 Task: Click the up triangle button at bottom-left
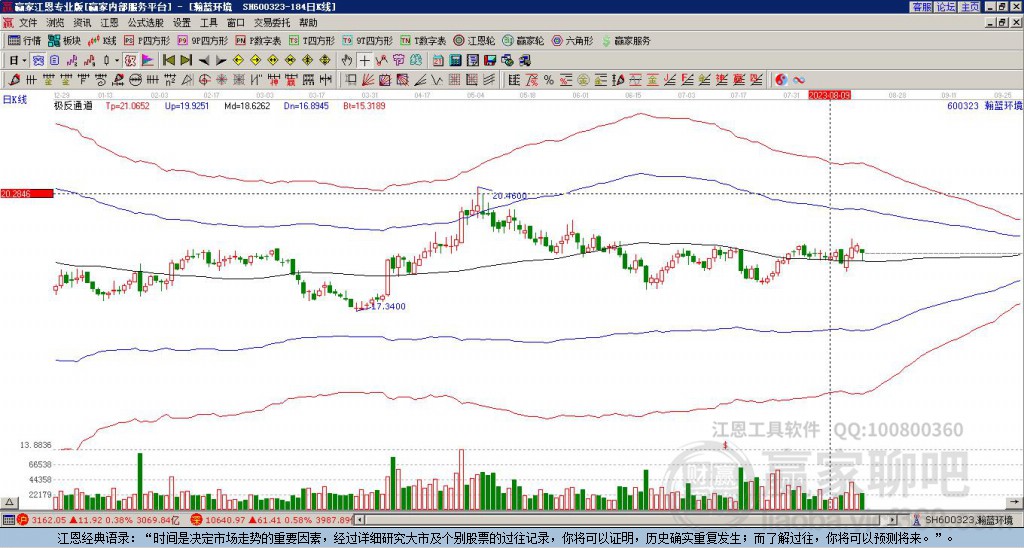9,502
